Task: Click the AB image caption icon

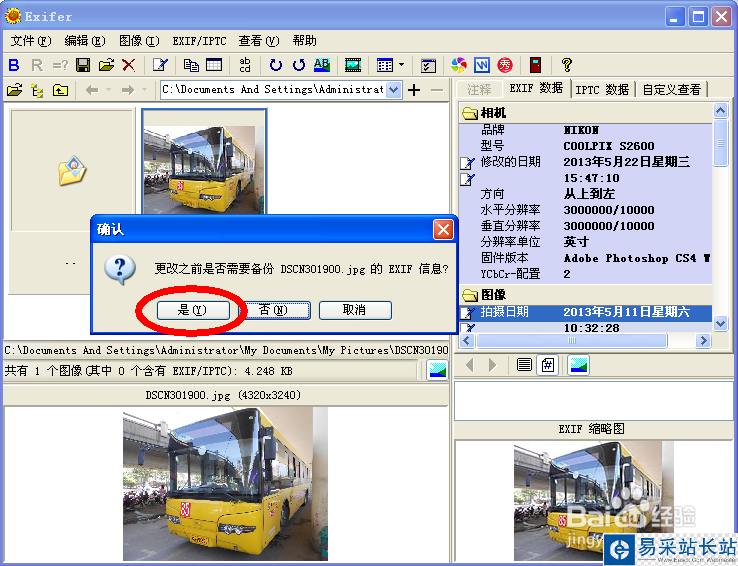Action: tap(322, 65)
